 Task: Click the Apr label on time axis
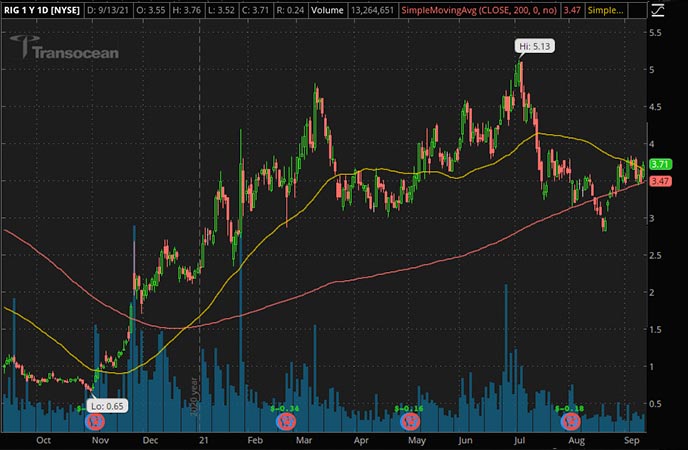click(361, 440)
